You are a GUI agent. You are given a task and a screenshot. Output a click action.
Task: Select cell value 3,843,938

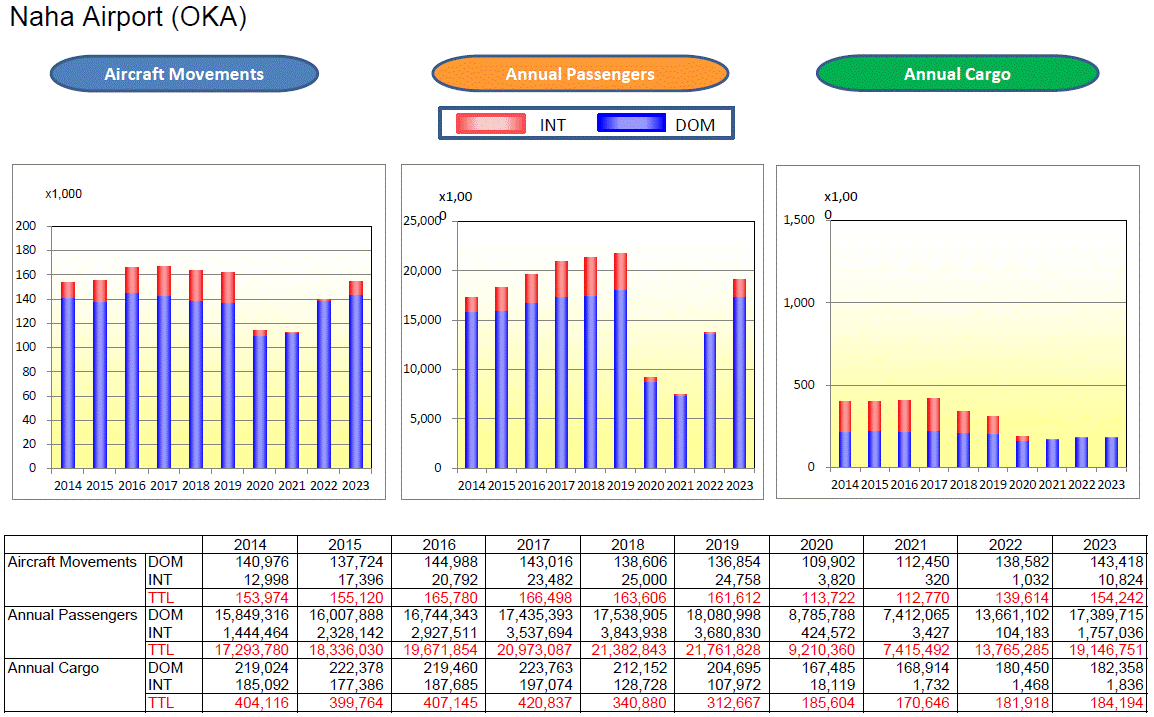(634, 633)
